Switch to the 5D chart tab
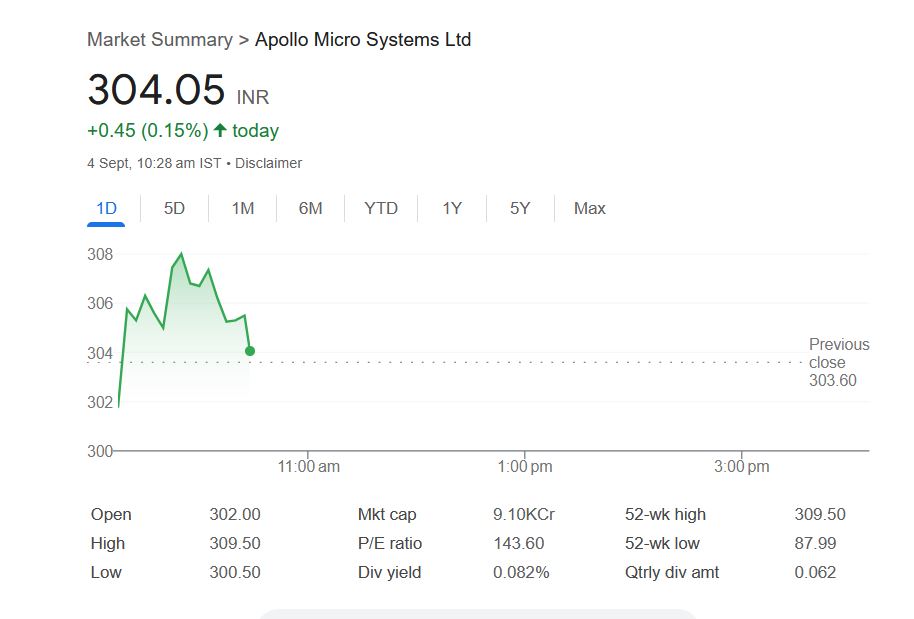Viewport: 914px width, 619px height. tap(174, 208)
